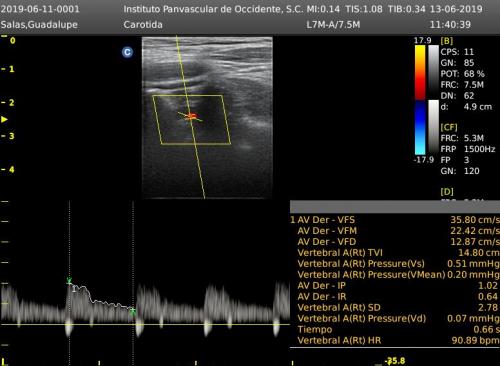Click the patient name Salas,Guadalupe
Image resolution: width=500 pixels, height=366 pixels.
[x=39, y=25]
